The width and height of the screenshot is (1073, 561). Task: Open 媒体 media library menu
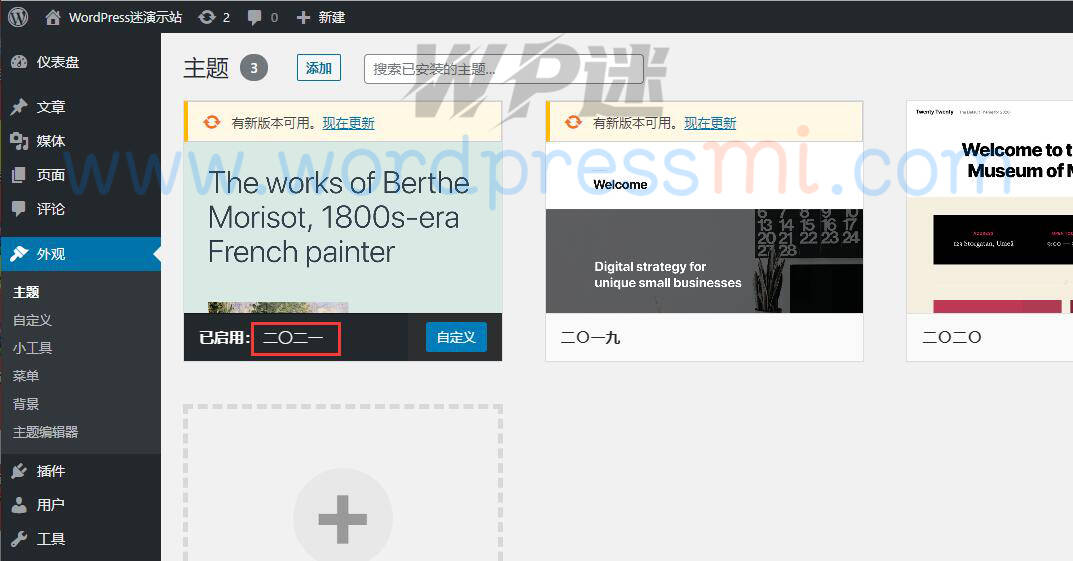pos(50,141)
